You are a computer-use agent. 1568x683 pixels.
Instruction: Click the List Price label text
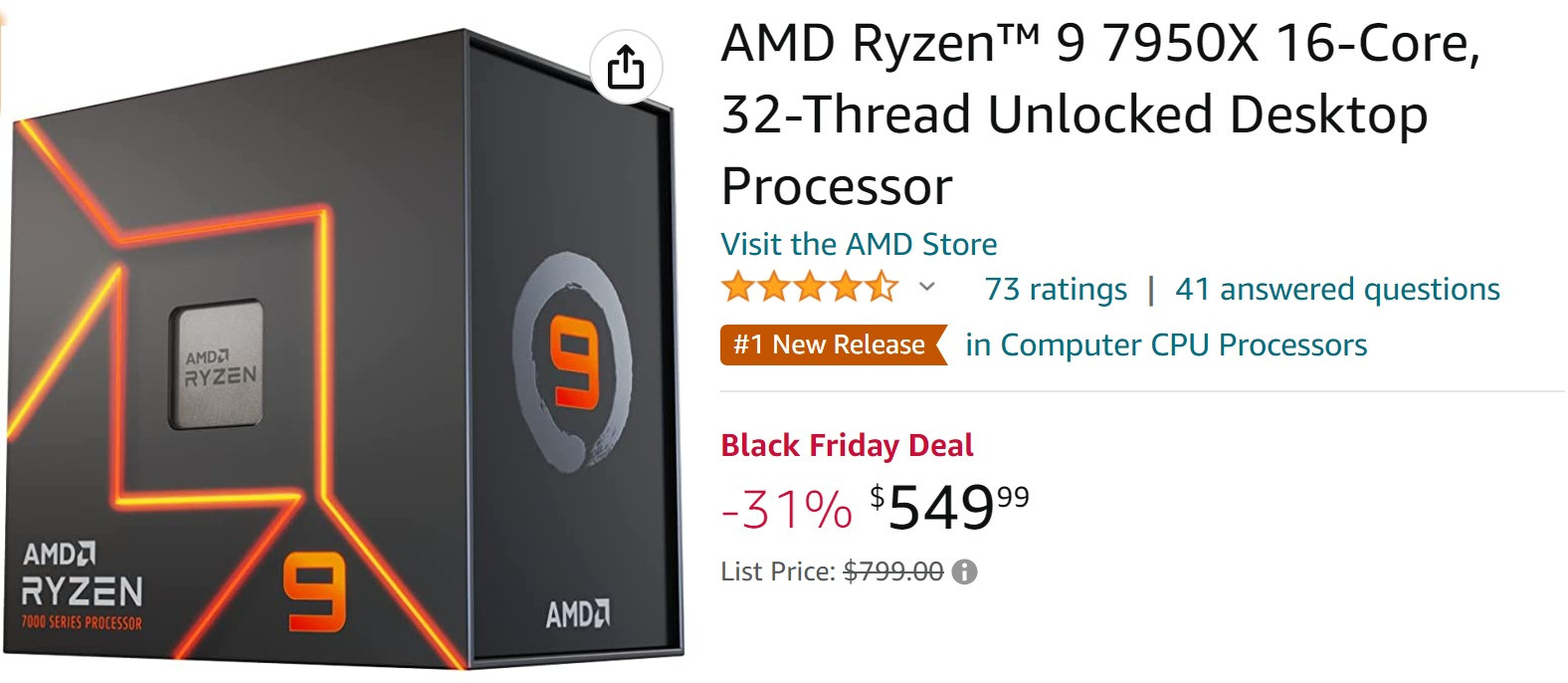pos(778,571)
